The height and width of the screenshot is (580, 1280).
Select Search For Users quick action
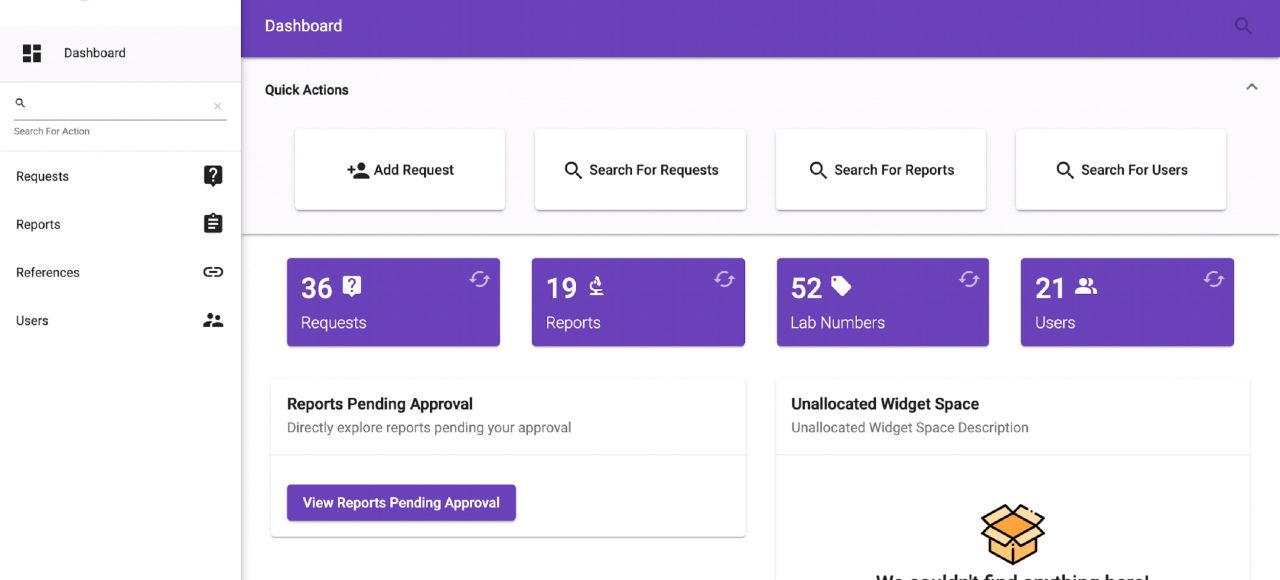point(1121,170)
